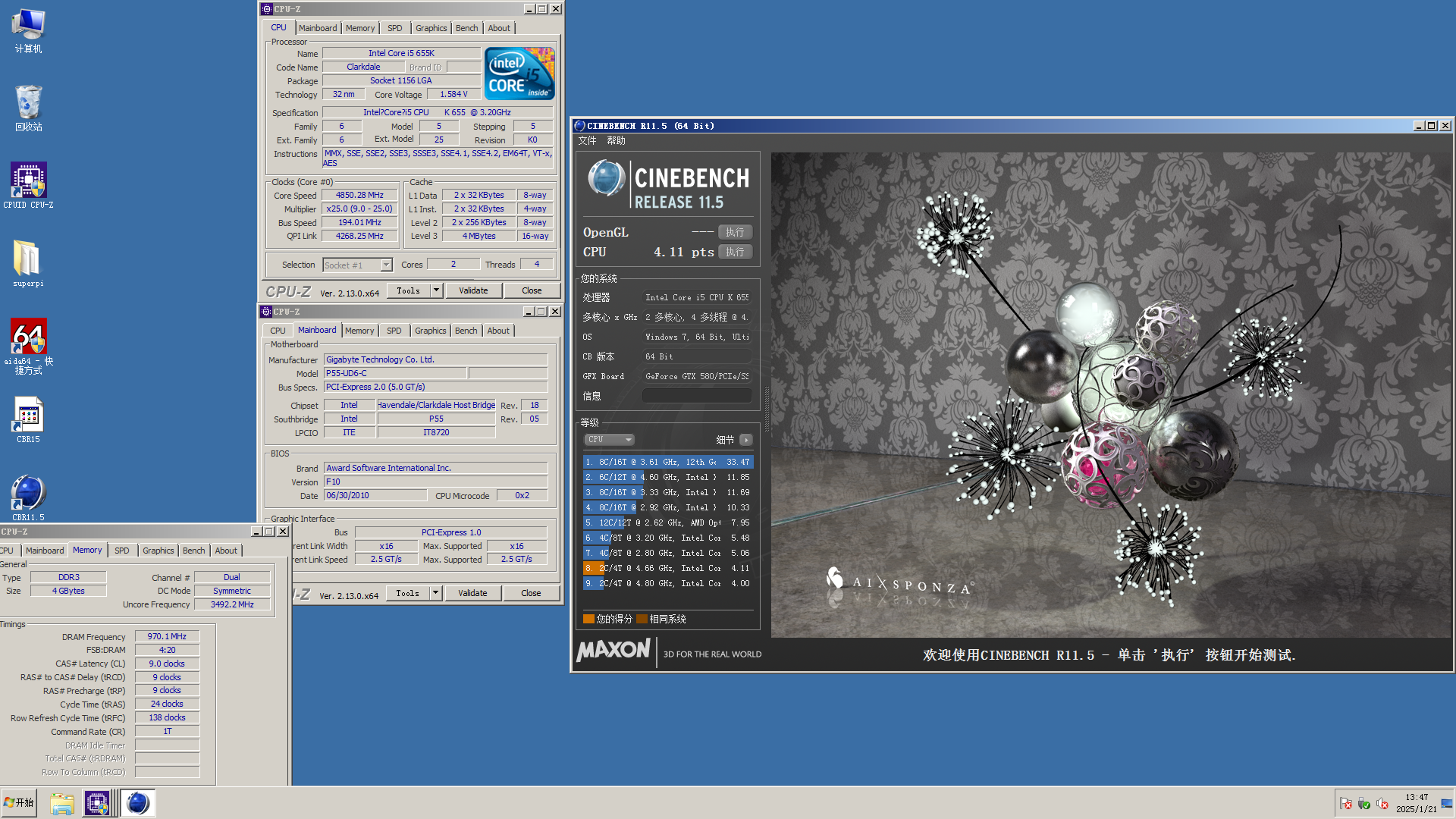The image size is (1456, 819).
Task: Run the CPU test with 执行 button
Action: click(735, 252)
